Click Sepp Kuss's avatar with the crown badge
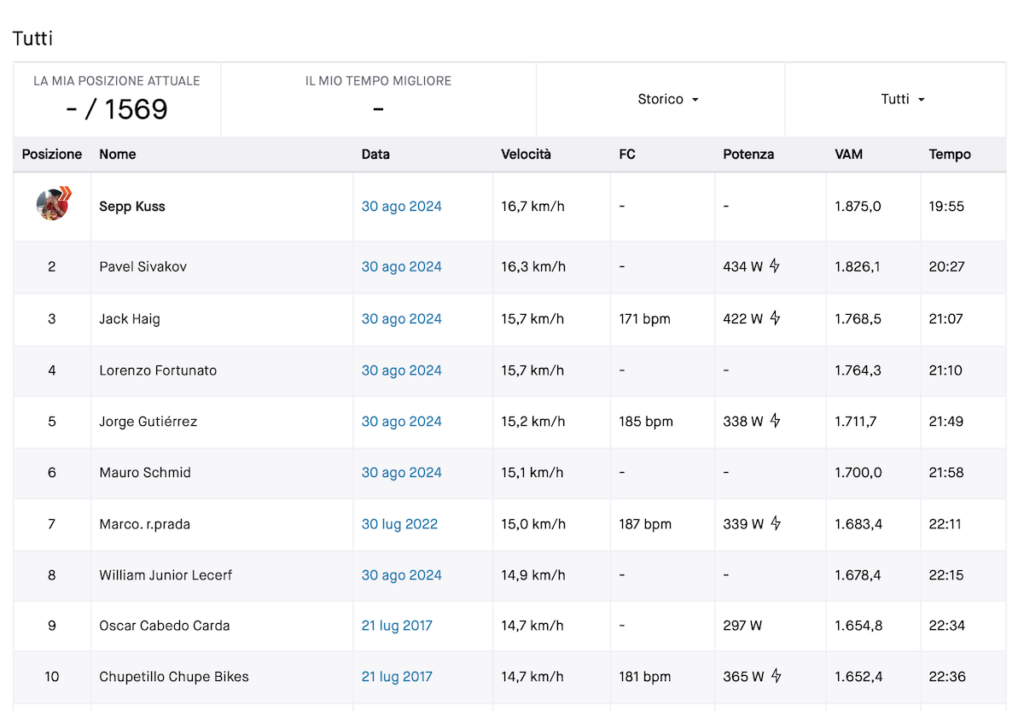The image size is (1024, 711). (54, 204)
